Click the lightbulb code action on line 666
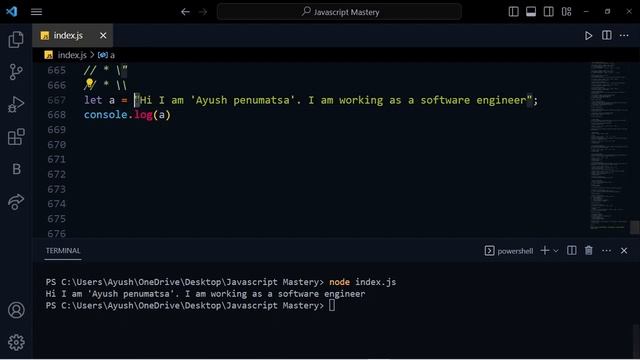This screenshot has width=640, height=360. click(x=89, y=84)
